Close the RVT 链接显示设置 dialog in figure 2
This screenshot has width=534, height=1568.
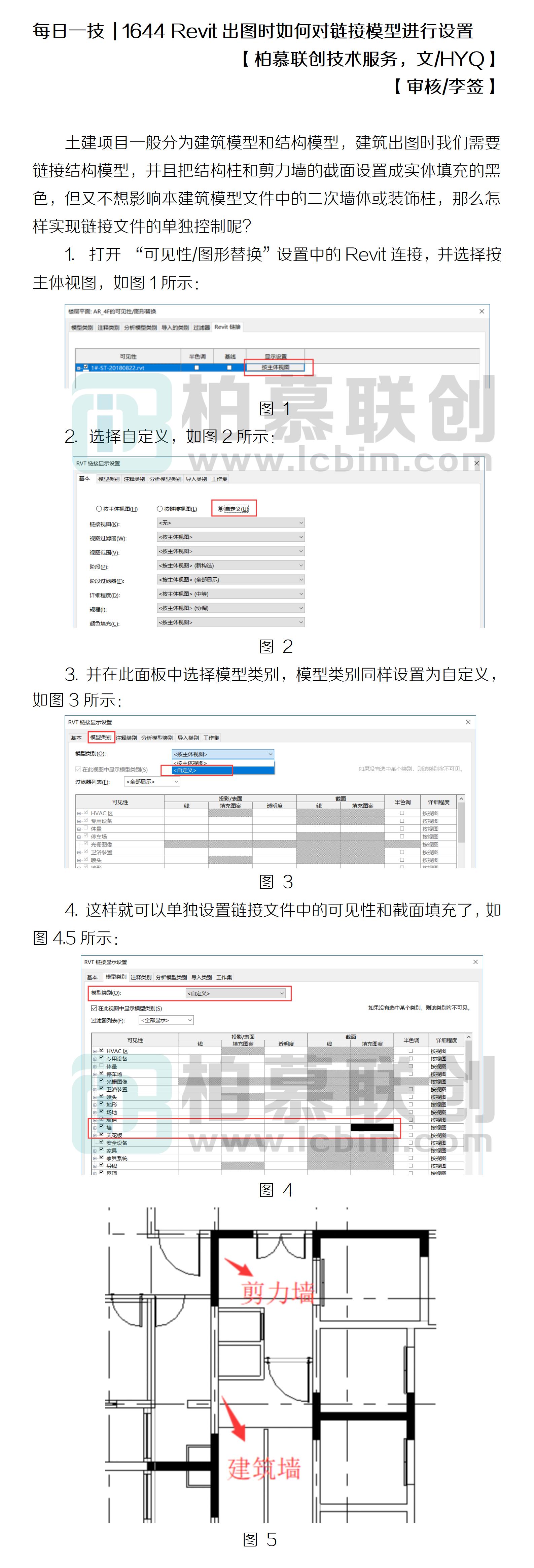(476, 463)
